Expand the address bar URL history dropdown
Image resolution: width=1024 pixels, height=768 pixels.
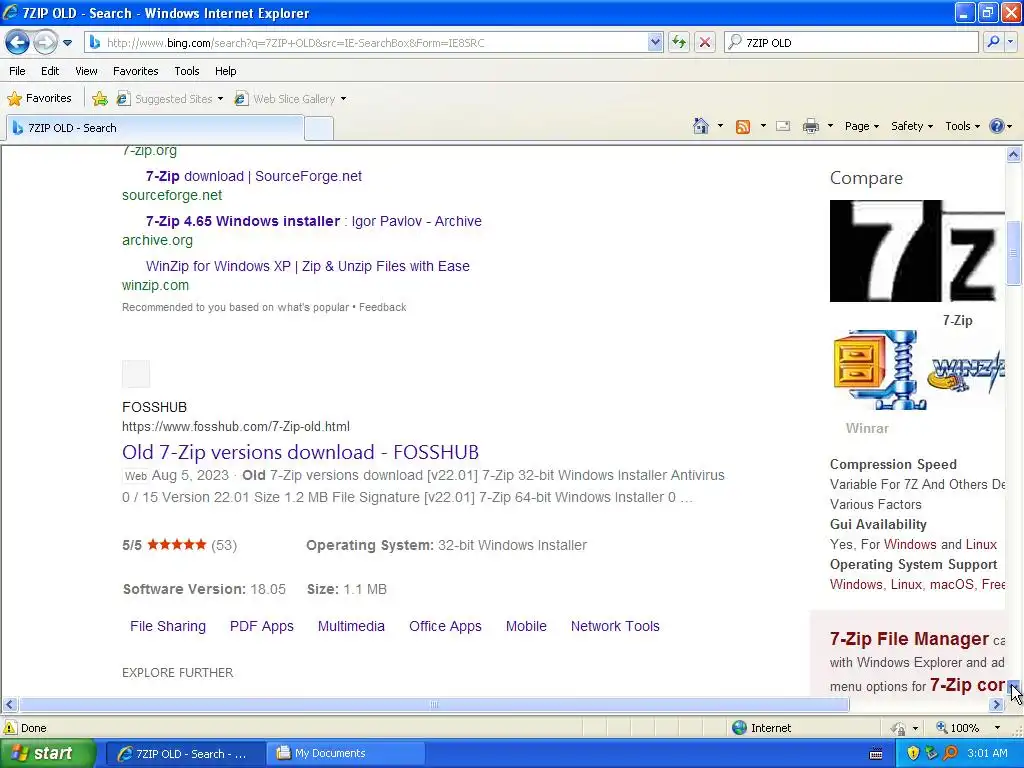(656, 42)
